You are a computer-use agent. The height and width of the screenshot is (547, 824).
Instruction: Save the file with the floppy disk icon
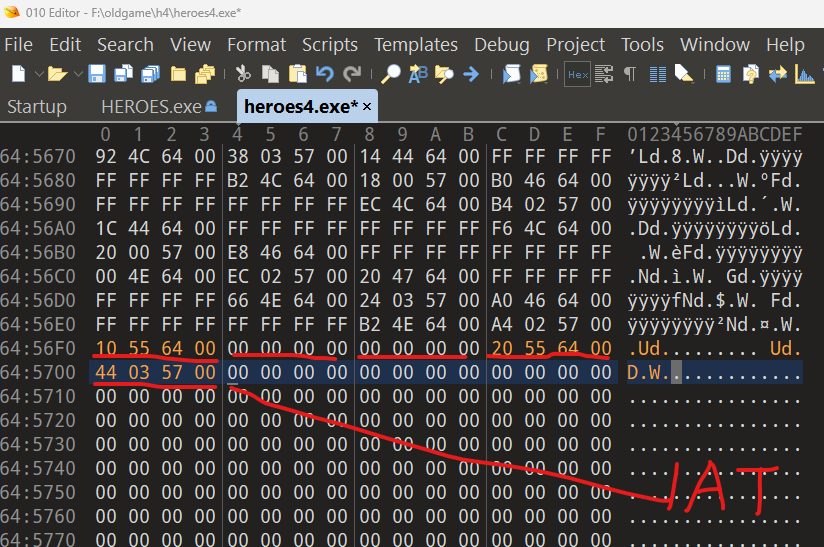click(x=97, y=74)
